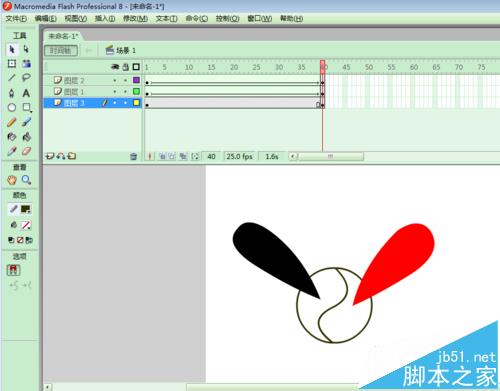This screenshot has width=500, height=391.
Task: Open the Help (H) menu
Action: (291, 19)
